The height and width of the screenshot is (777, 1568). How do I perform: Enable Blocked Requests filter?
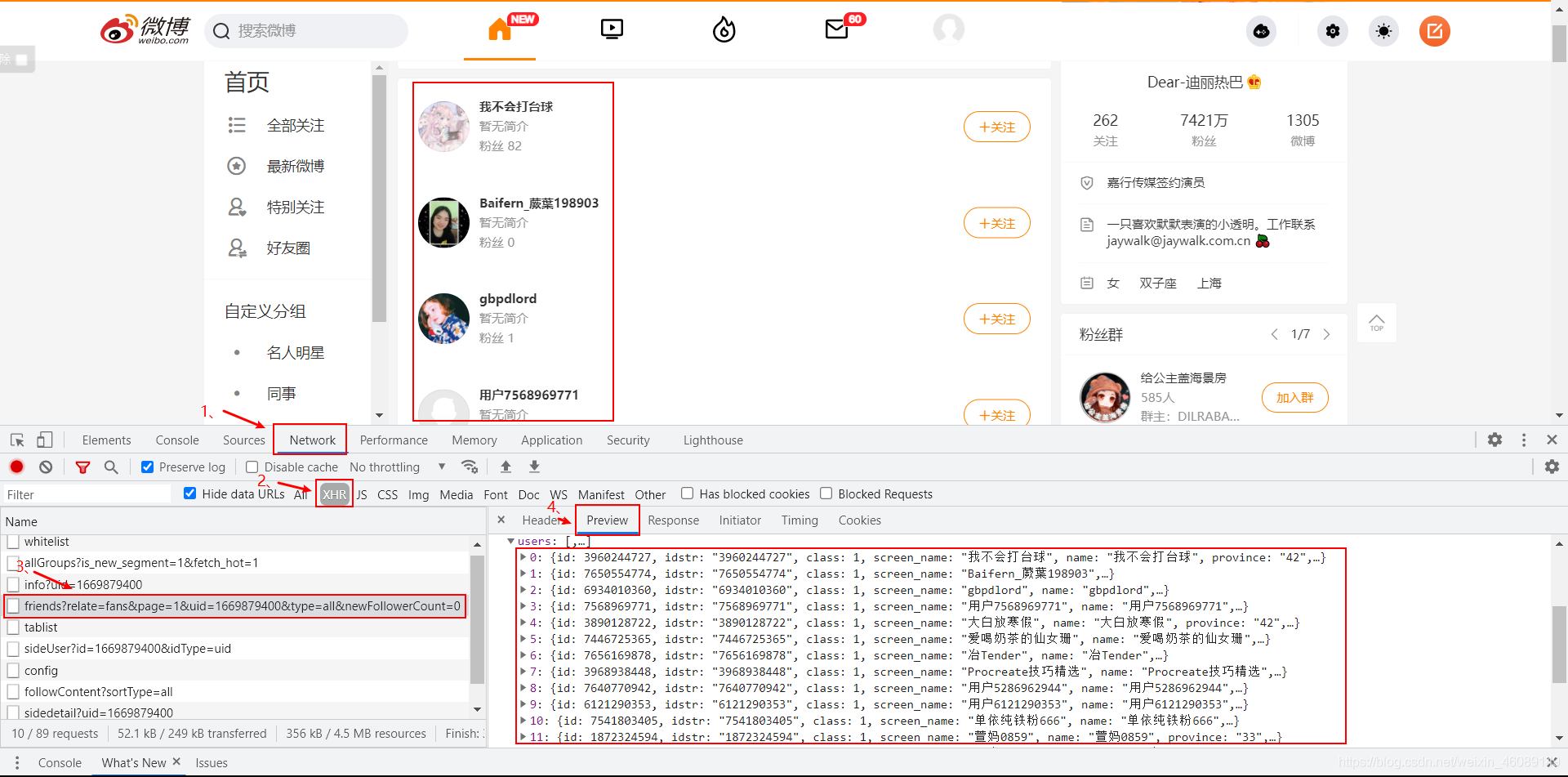(x=826, y=493)
